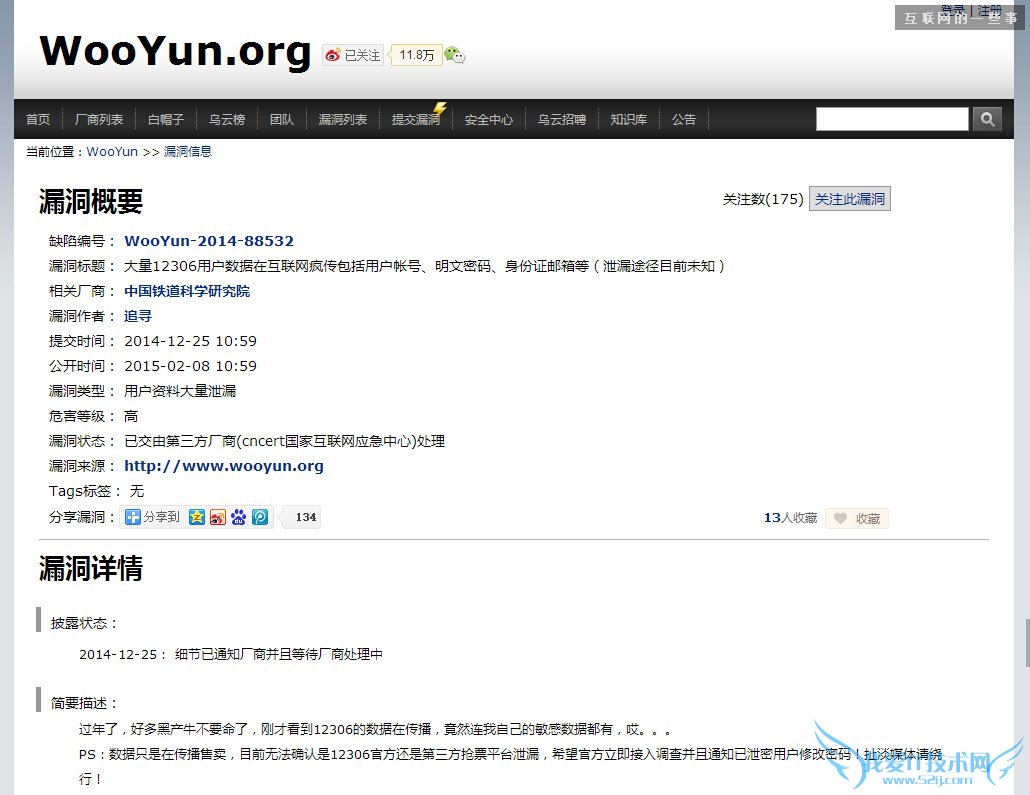The height and width of the screenshot is (795, 1030).
Task: Click the 13人收藏 count link
Action: pyautogui.click(x=790, y=518)
